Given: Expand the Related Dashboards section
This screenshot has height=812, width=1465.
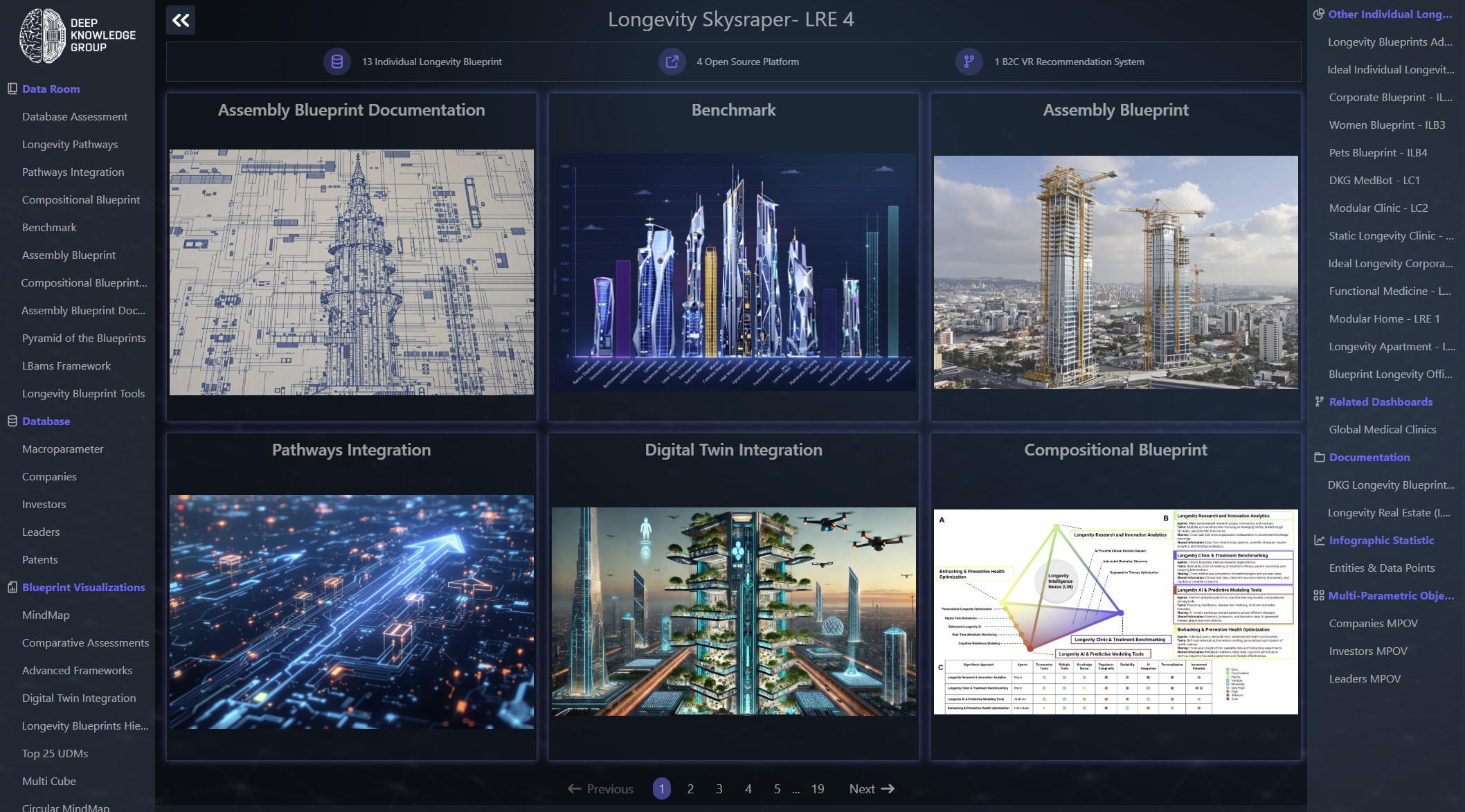Looking at the screenshot, I should point(1381,402).
